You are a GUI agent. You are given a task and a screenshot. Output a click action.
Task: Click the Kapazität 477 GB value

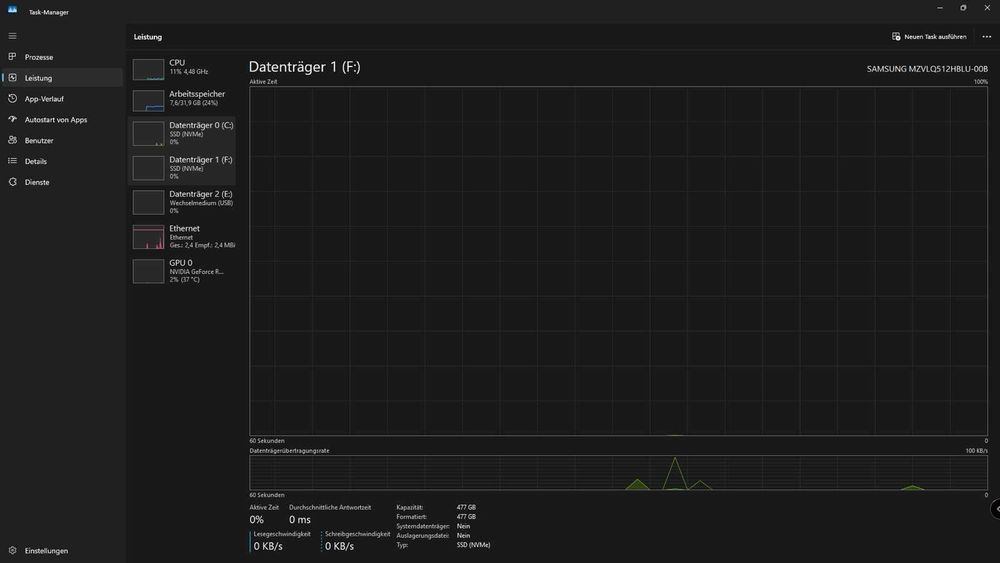pos(466,508)
